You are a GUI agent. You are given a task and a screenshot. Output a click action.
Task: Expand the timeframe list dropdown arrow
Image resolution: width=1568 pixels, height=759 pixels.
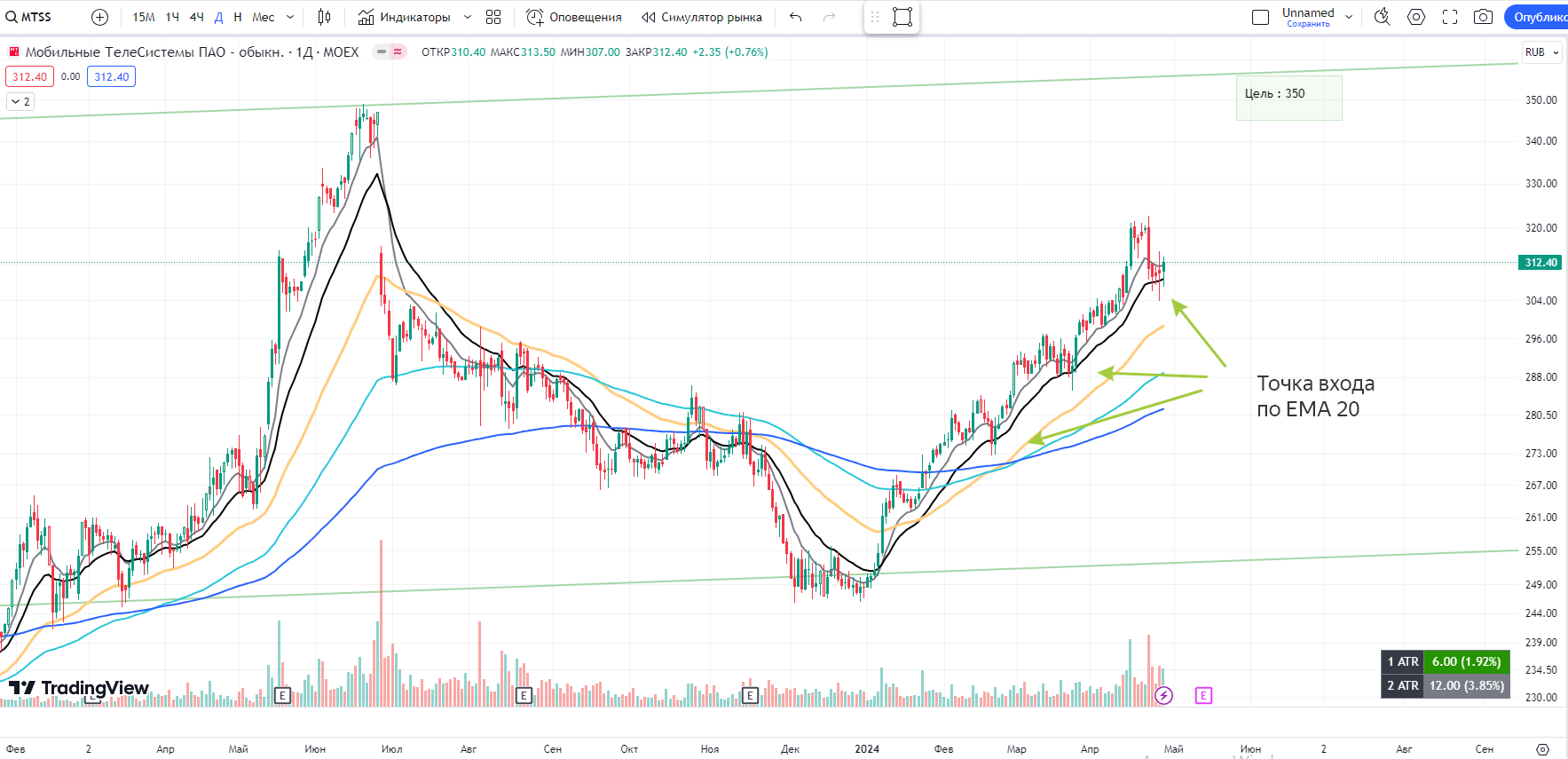click(290, 17)
